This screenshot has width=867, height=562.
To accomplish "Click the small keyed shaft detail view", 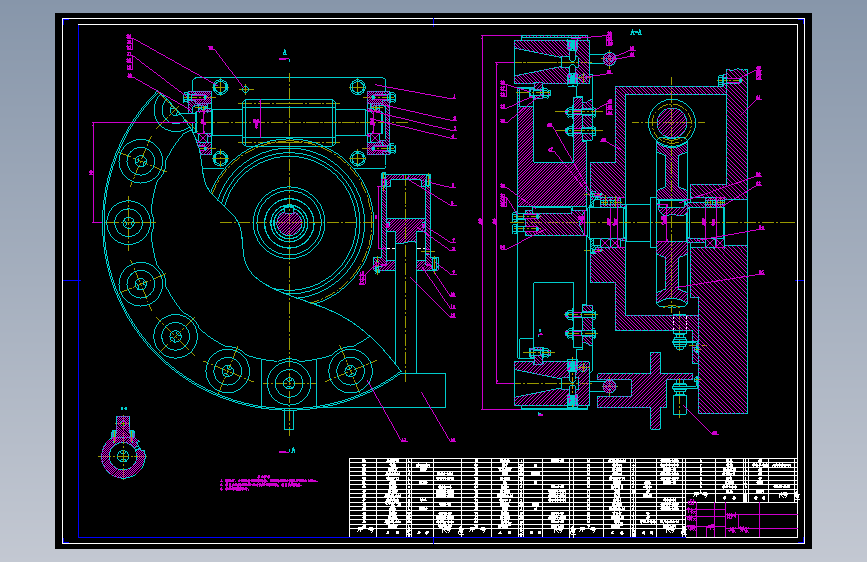I will 123,447.
